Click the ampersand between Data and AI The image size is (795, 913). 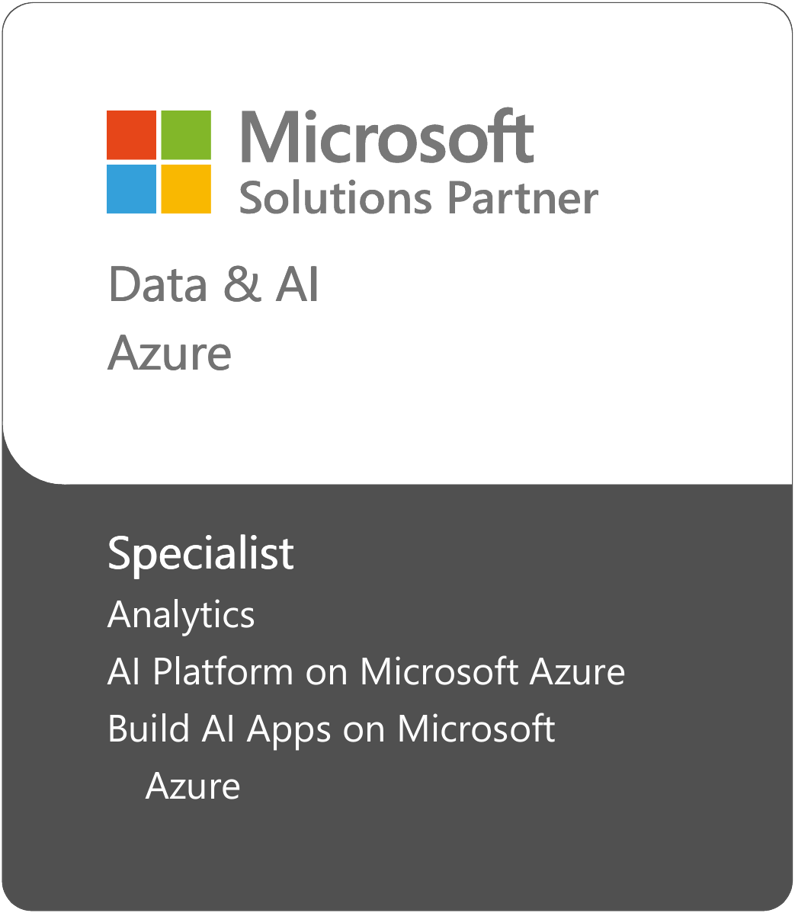tap(240, 286)
